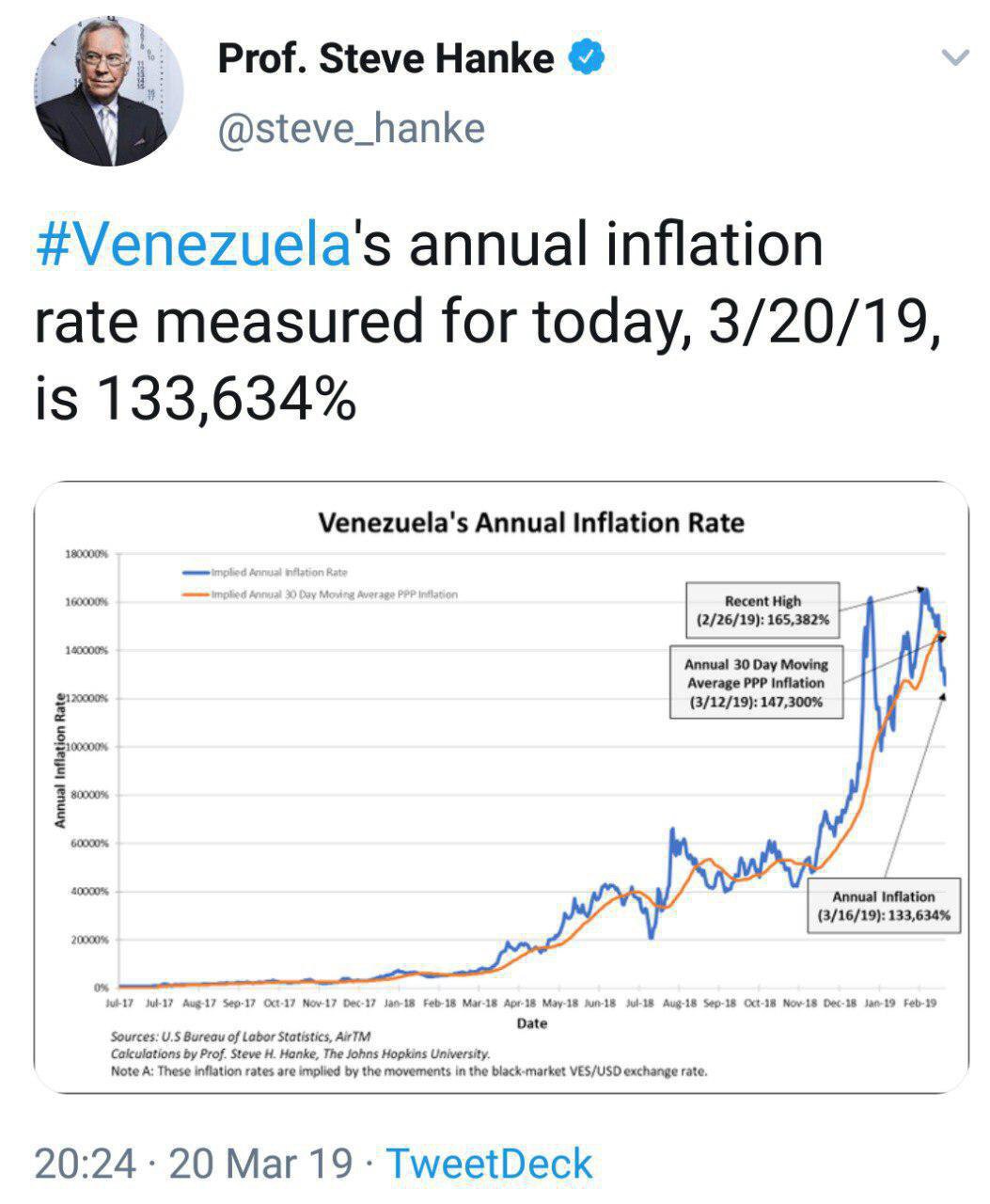
Task: Click the 180000% y-axis tick label
Action: tap(88, 554)
